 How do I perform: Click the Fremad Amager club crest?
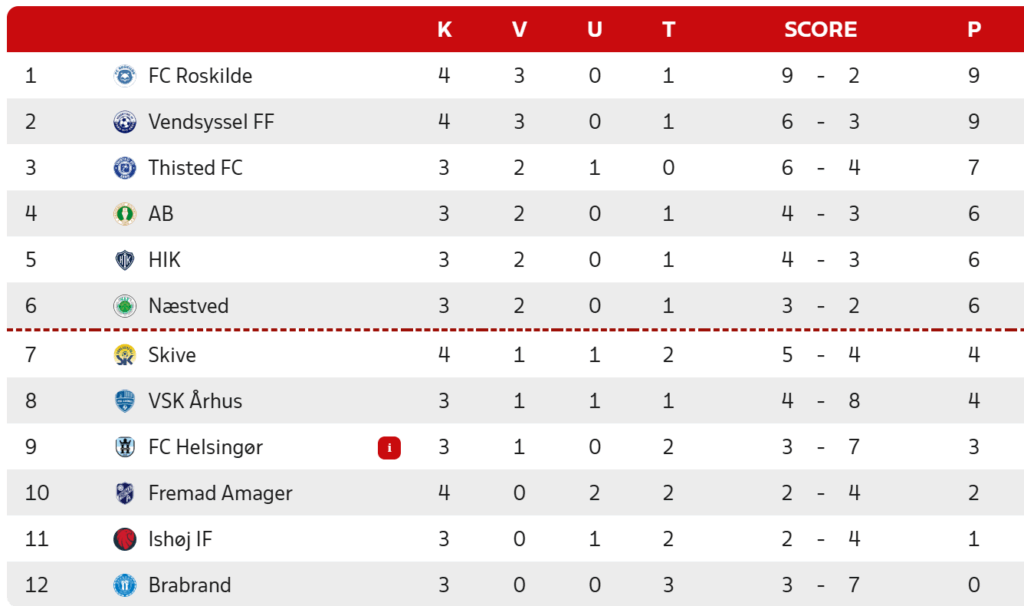click(125, 493)
